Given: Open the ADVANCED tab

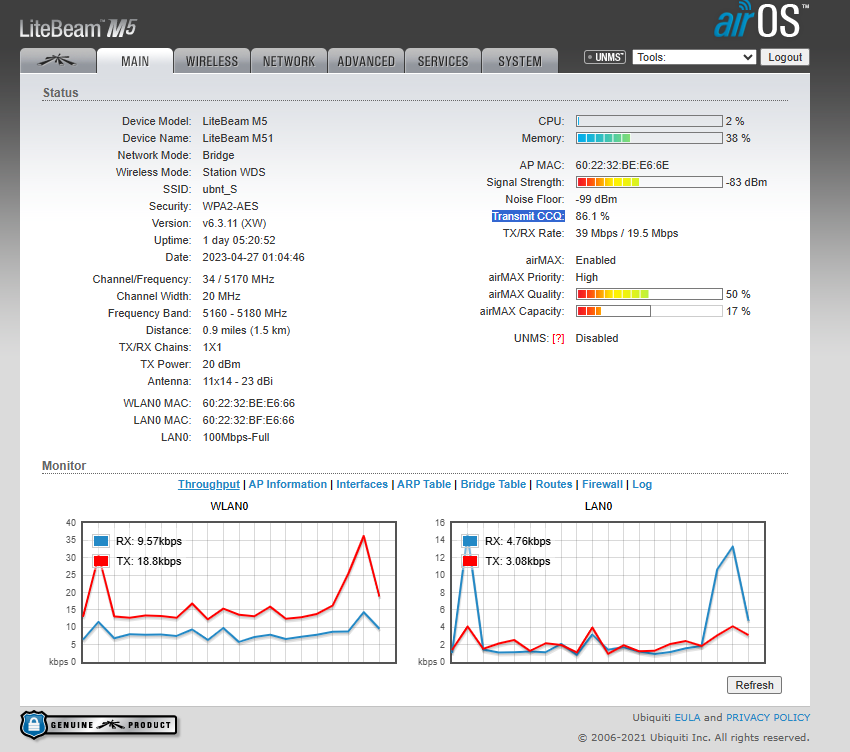Looking at the screenshot, I should (x=366, y=61).
